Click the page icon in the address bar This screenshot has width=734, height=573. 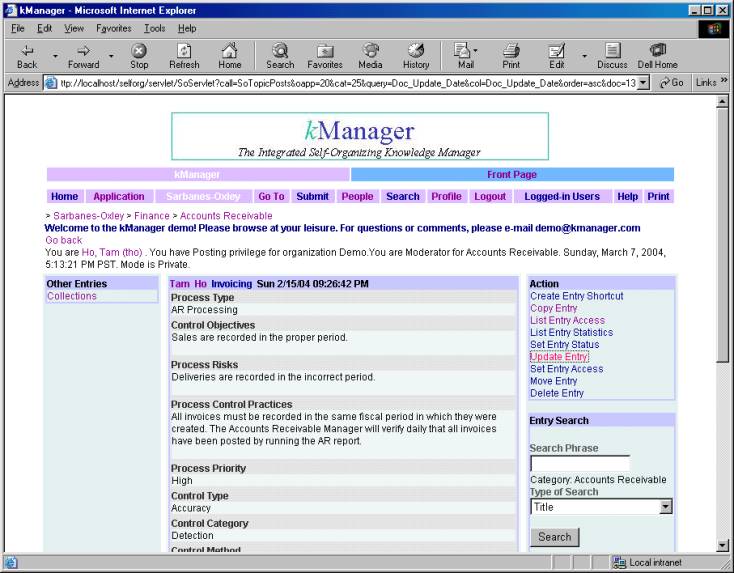click(x=51, y=83)
